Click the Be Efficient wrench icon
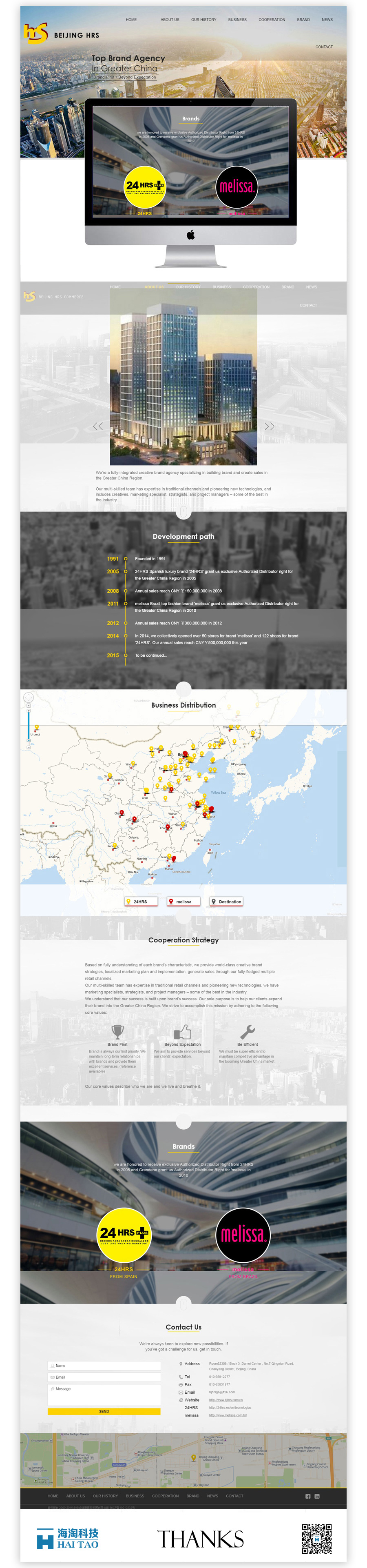This screenshot has height=1568, width=367. [247, 1031]
